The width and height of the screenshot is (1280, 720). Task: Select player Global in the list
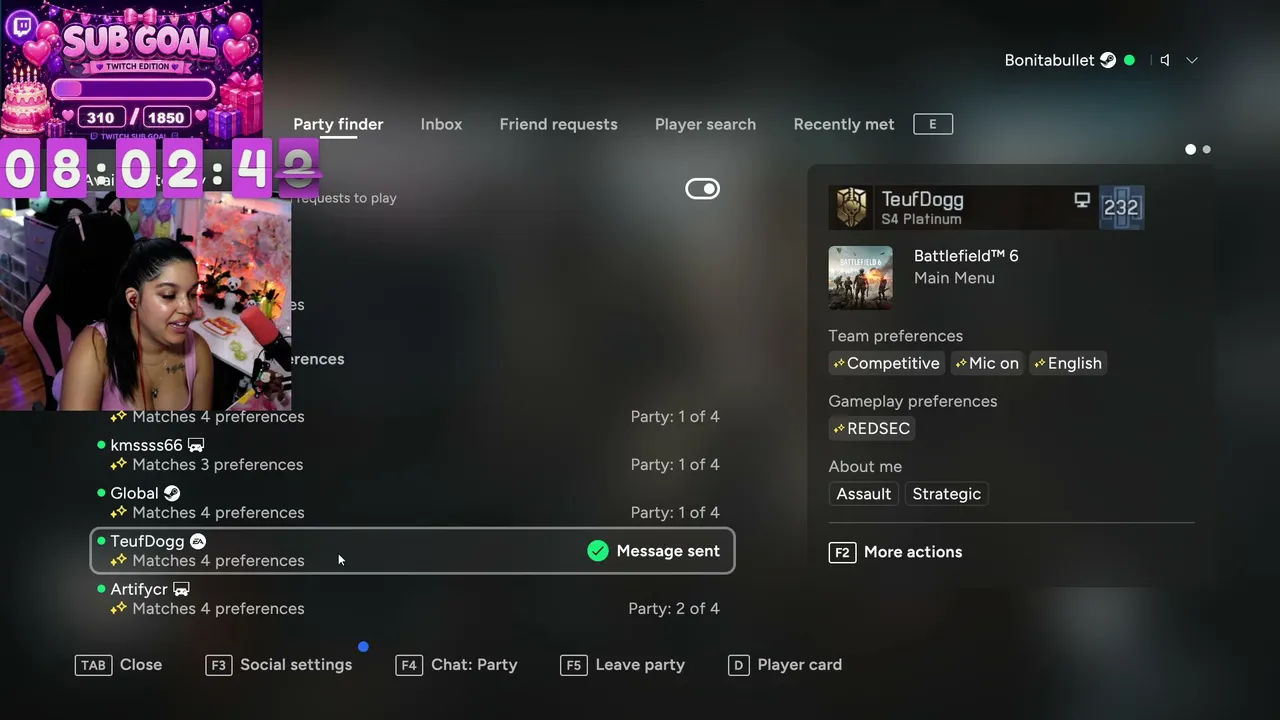pos(410,503)
